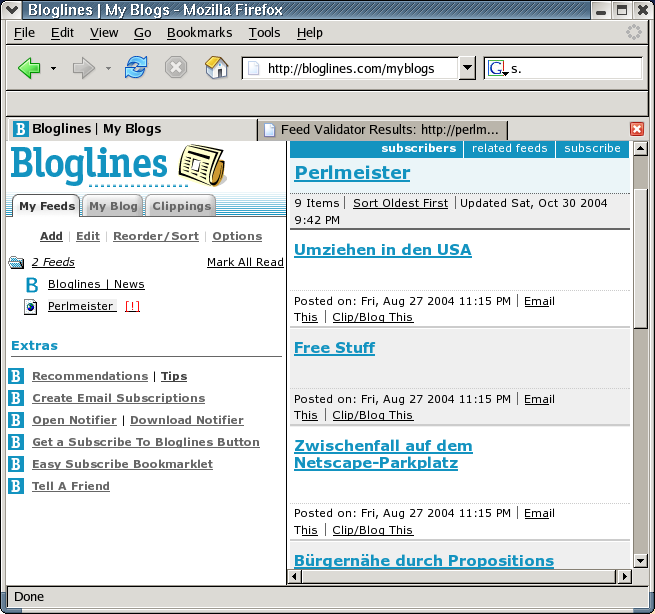Click the B icon beside Easy Subscribe Bookmarklet
Viewport: 655px width, 614px height.
[x=16, y=464]
